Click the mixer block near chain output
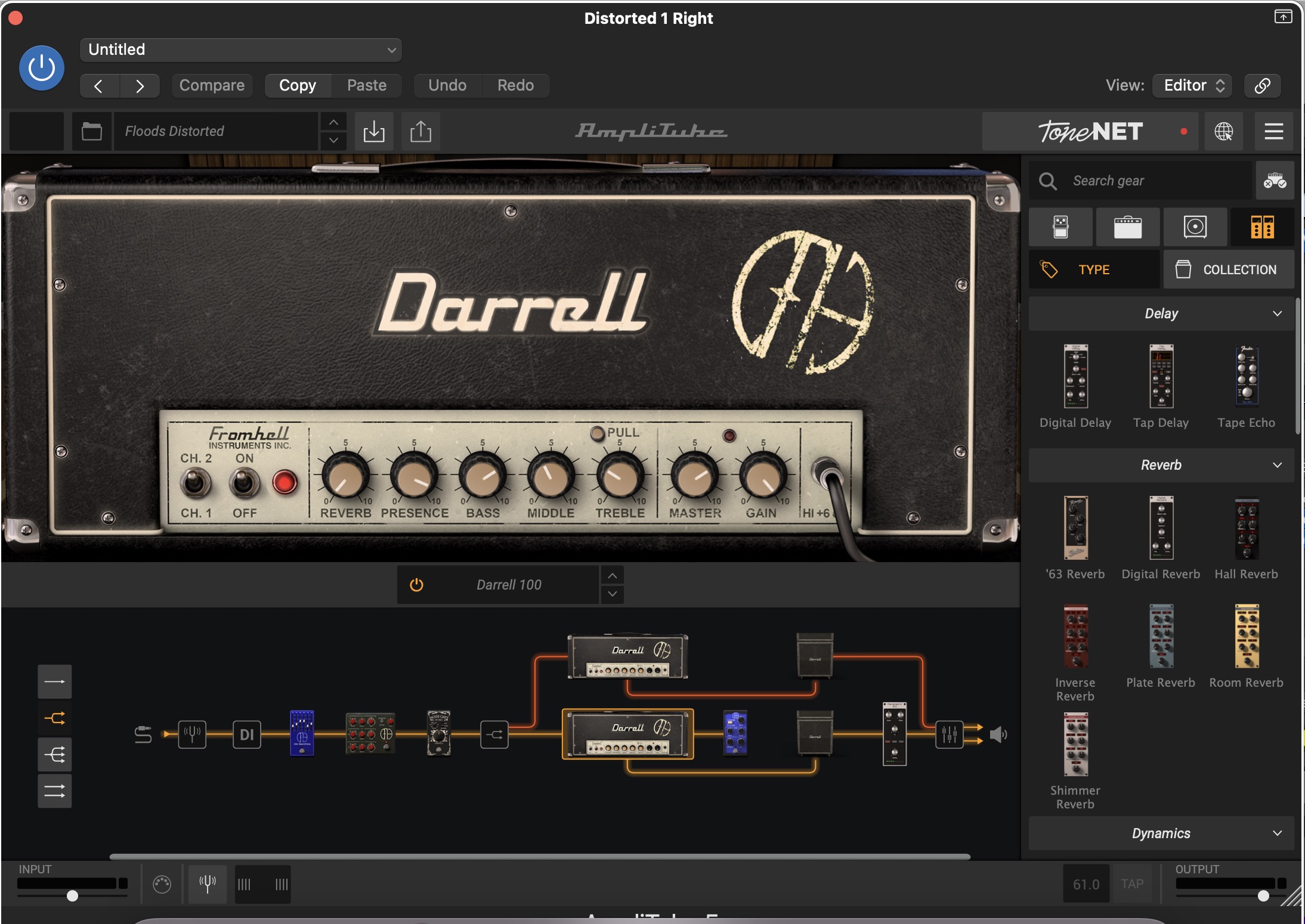The height and width of the screenshot is (924, 1305). click(x=949, y=734)
